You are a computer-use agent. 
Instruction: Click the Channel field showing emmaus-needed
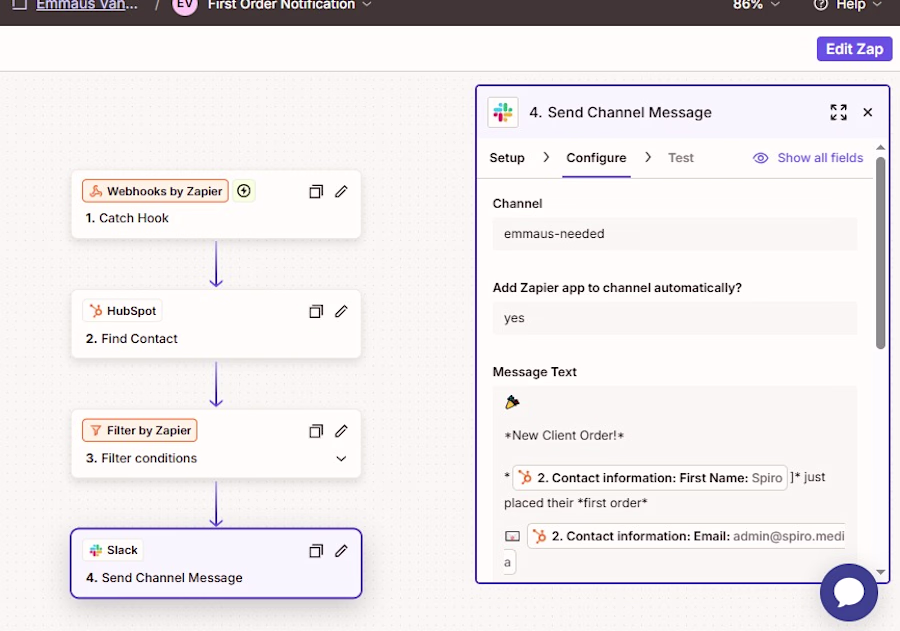point(674,234)
